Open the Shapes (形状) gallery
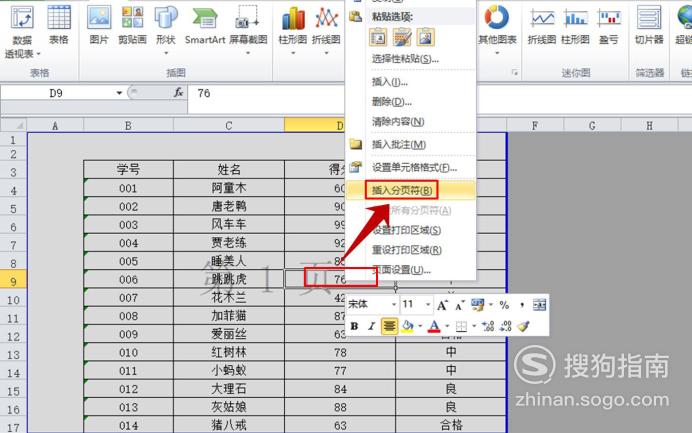This screenshot has width=692, height=433. [165, 30]
